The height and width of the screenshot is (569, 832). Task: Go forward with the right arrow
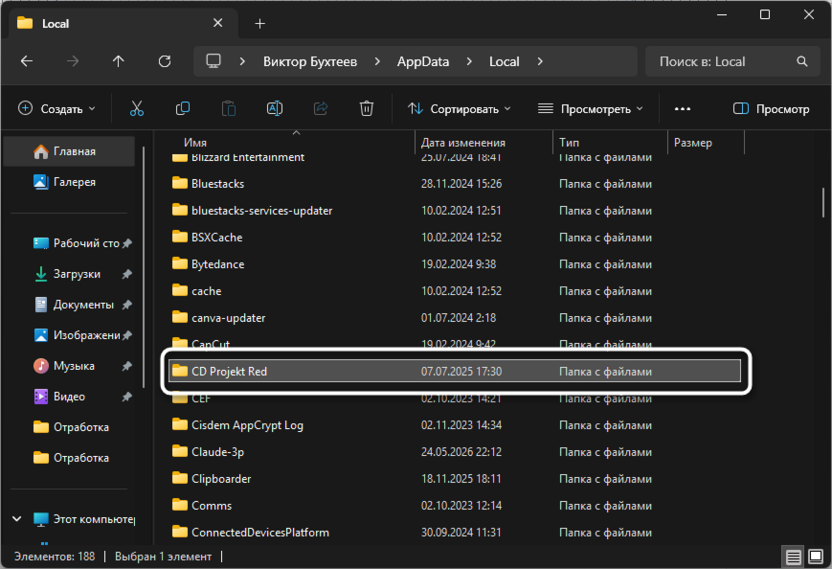pos(73,62)
